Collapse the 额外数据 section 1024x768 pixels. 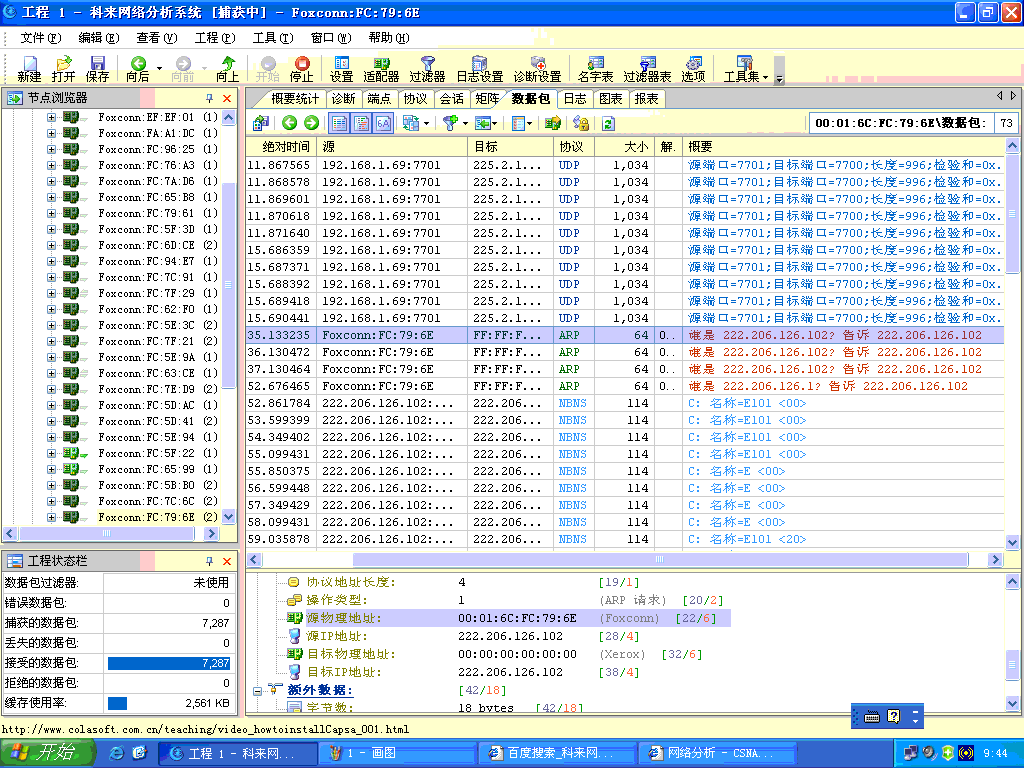(257, 690)
